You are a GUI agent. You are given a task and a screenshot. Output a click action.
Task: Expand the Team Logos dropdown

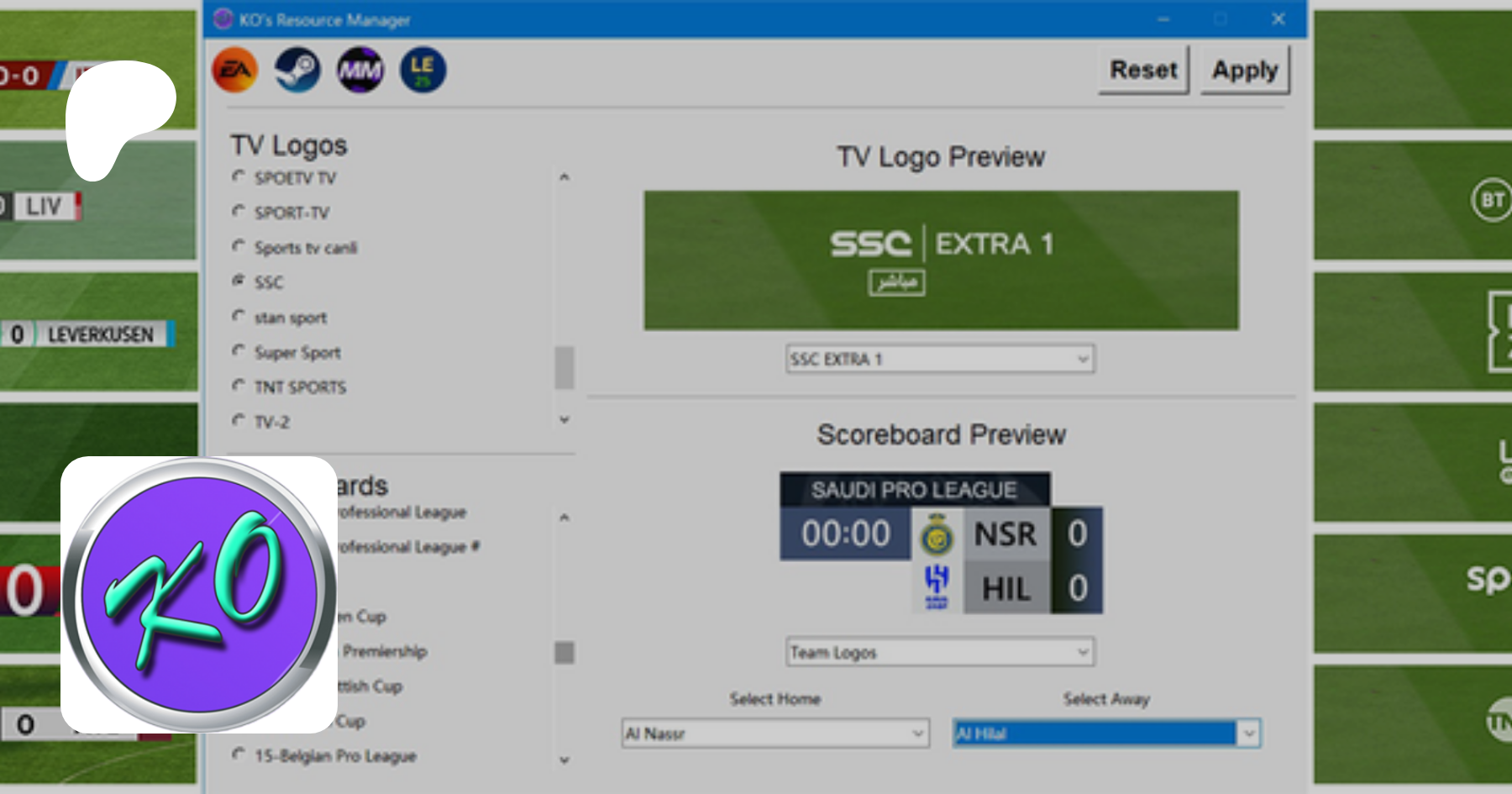pos(940,652)
